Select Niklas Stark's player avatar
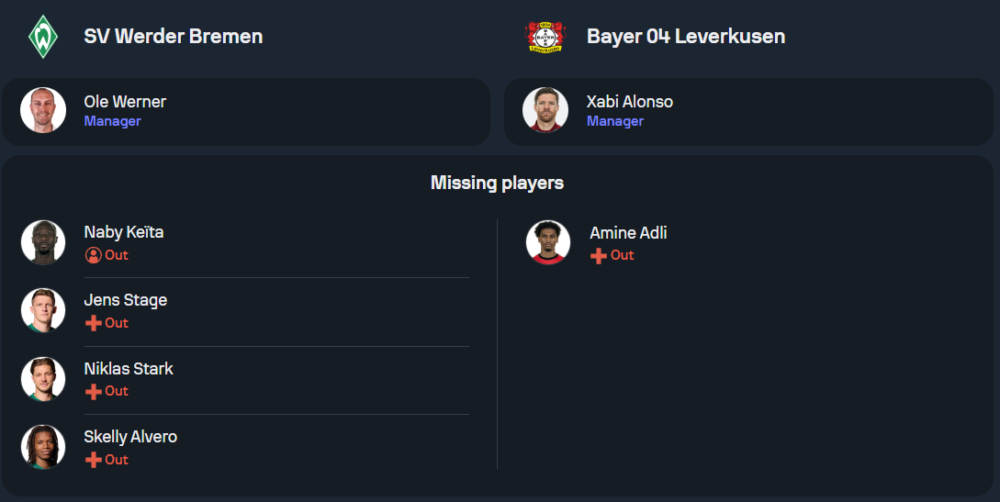The image size is (1000, 502). (43, 378)
